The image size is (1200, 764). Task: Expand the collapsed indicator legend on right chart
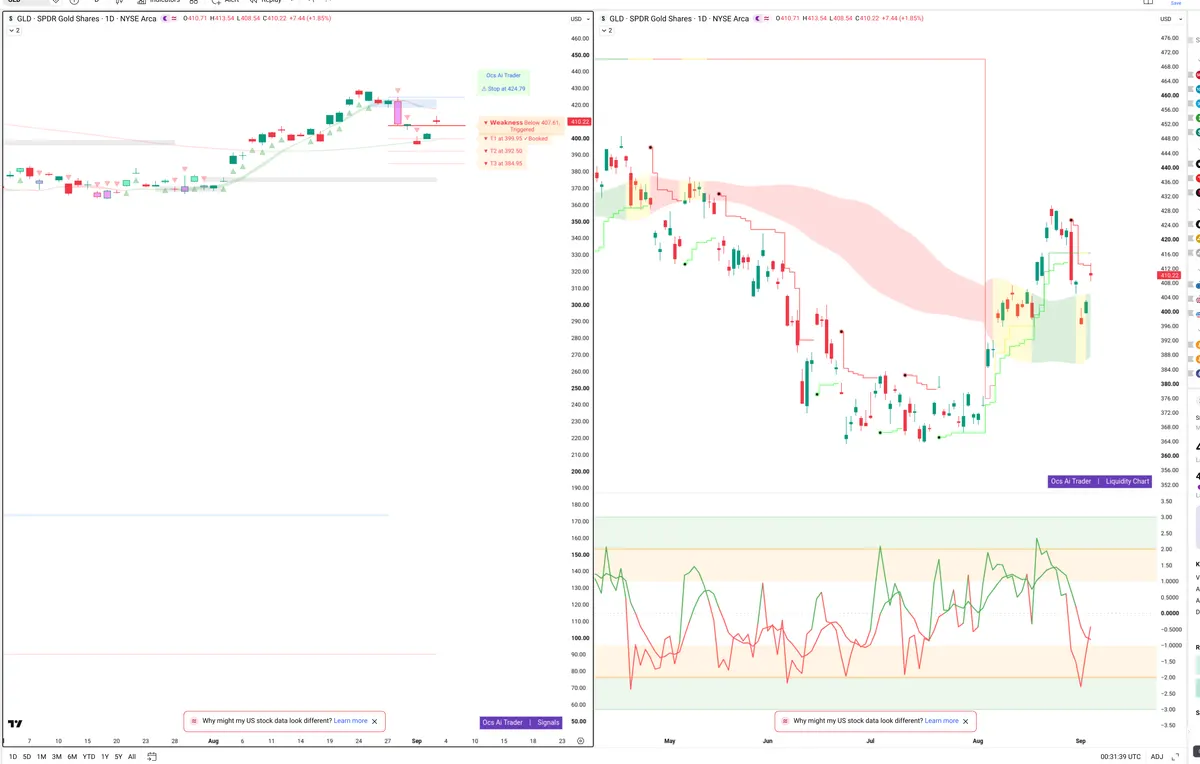pos(606,31)
